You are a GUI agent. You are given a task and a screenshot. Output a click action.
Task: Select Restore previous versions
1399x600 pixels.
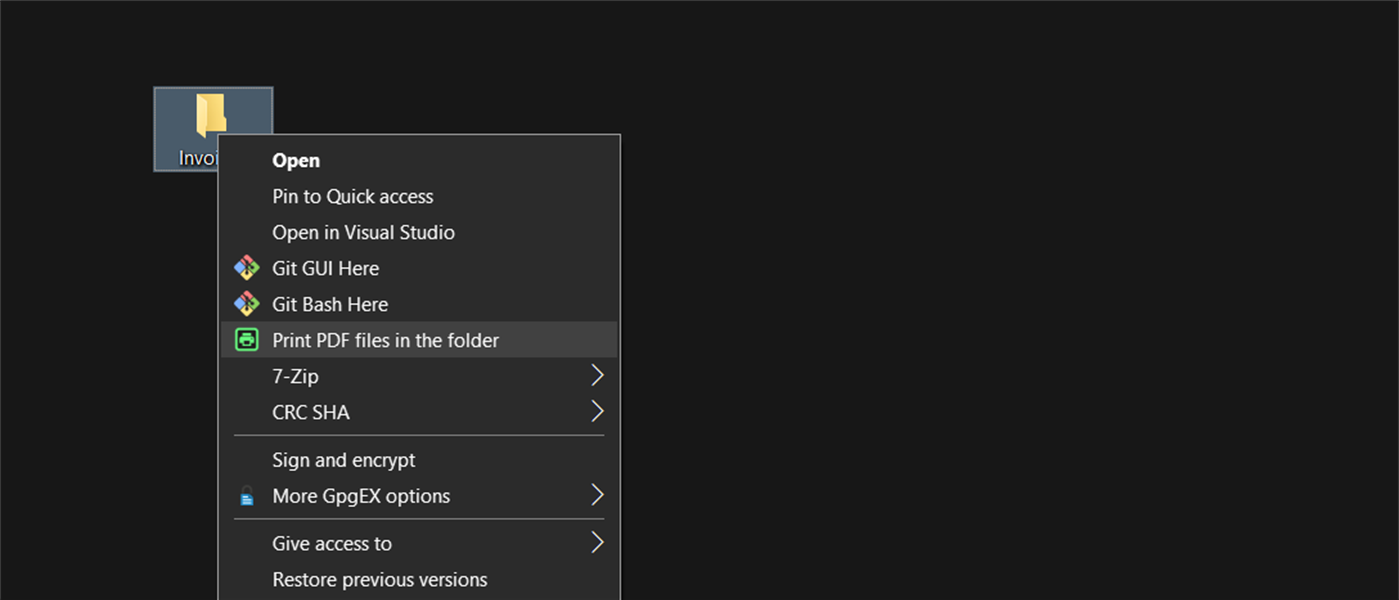tap(380, 579)
